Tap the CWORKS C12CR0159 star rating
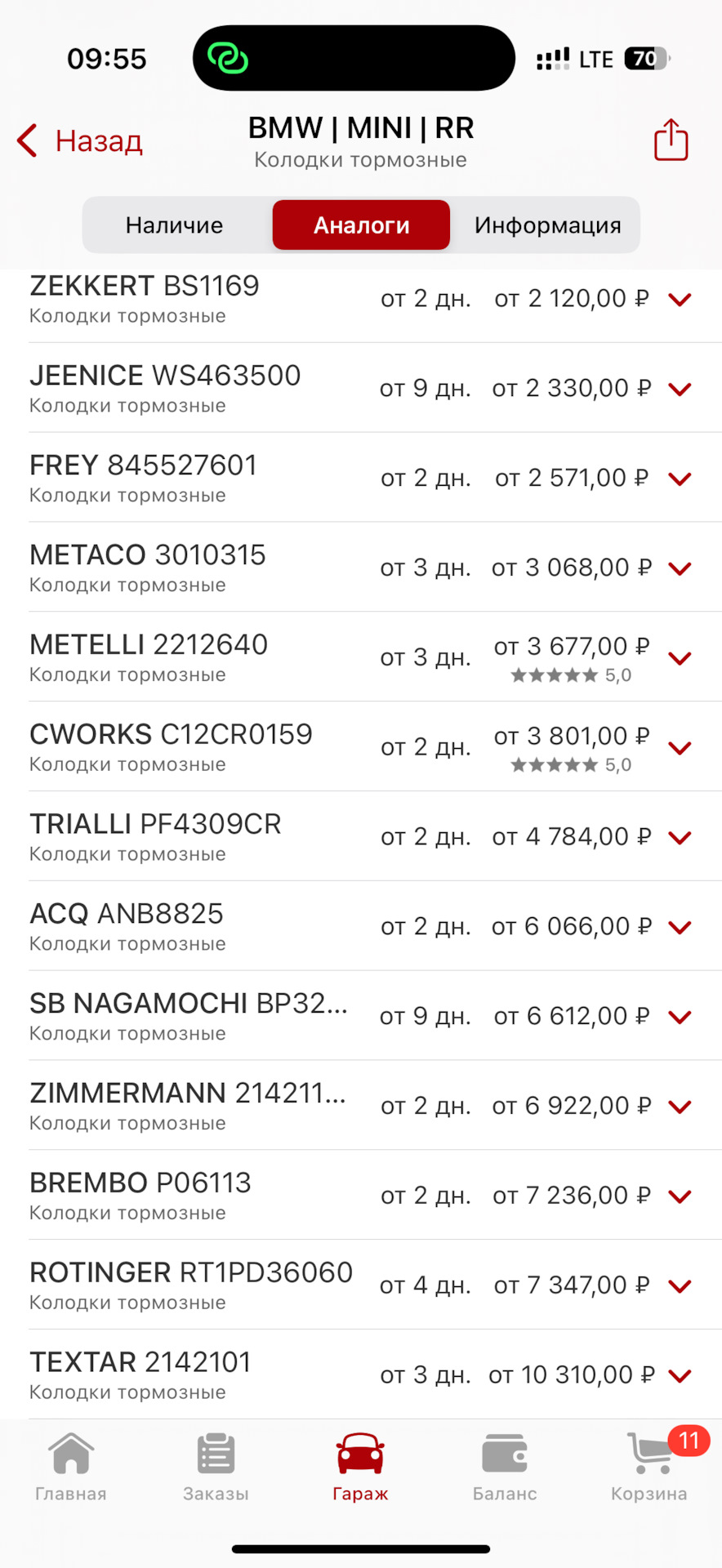722x1568 pixels. point(570,765)
